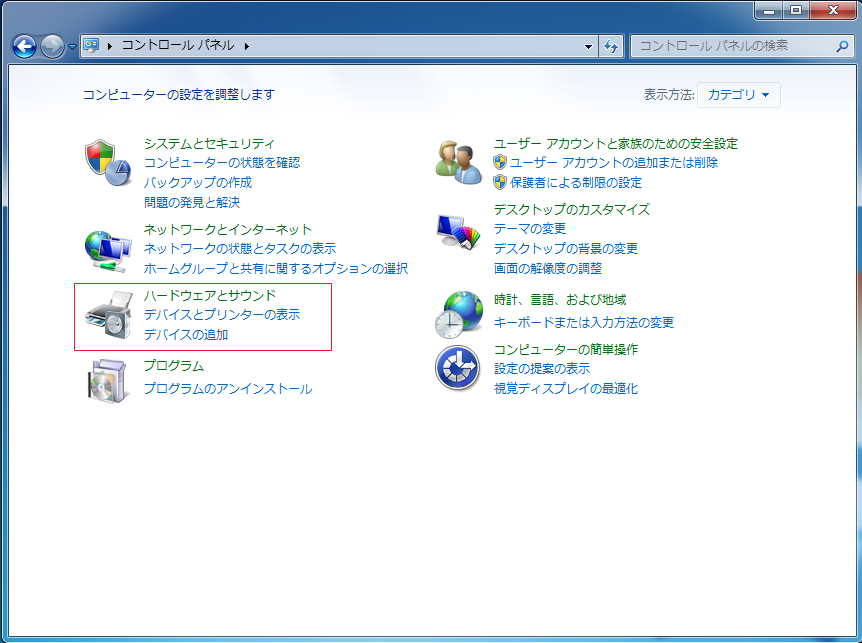Open the Ease of Access circular icon
The height and width of the screenshot is (643, 862).
click(457, 368)
